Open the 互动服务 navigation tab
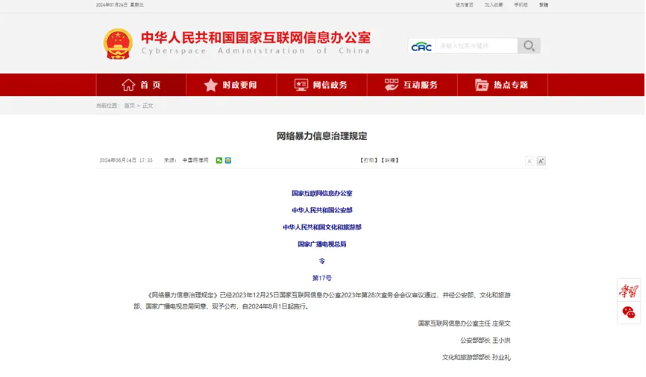The width and height of the screenshot is (646, 377). pyautogui.click(x=412, y=85)
